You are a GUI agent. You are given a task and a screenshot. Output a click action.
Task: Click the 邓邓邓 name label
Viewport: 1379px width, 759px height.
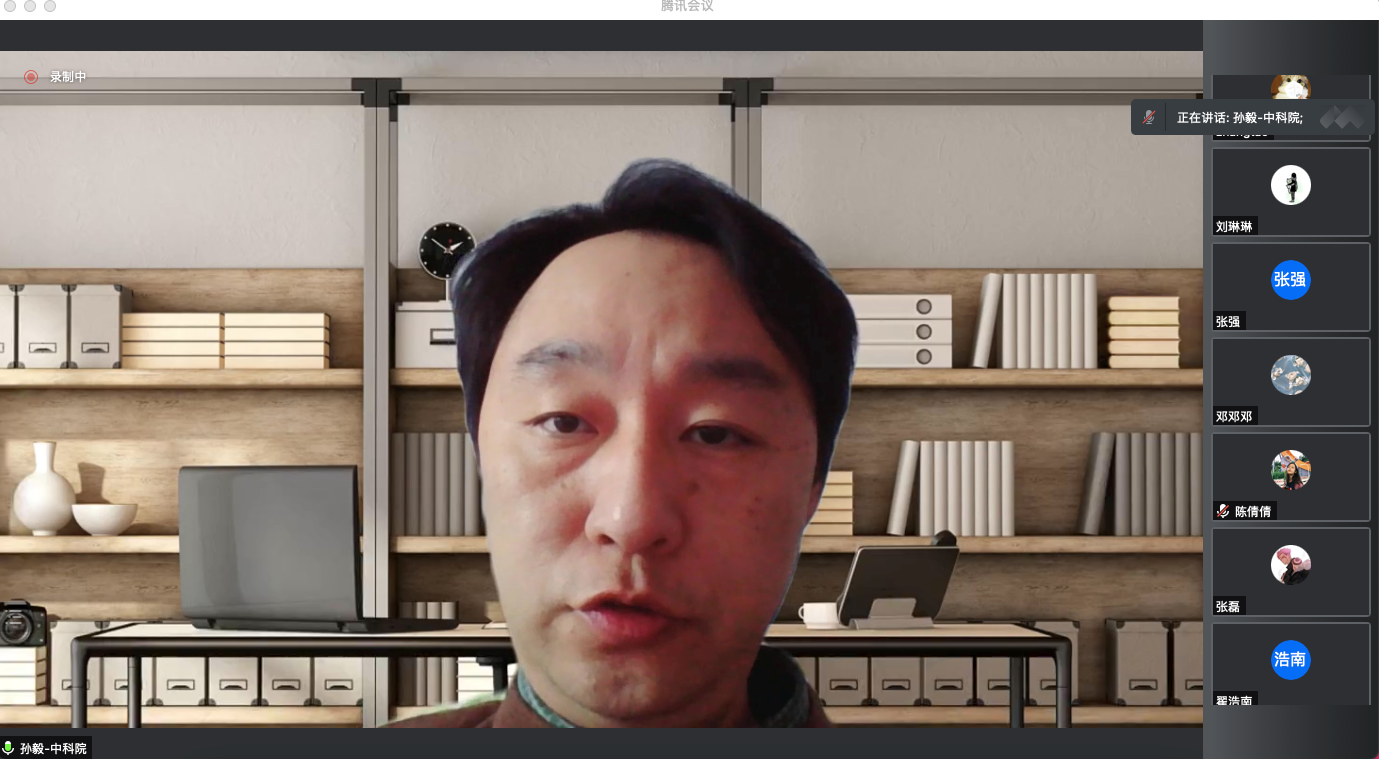click(1234, 416)
